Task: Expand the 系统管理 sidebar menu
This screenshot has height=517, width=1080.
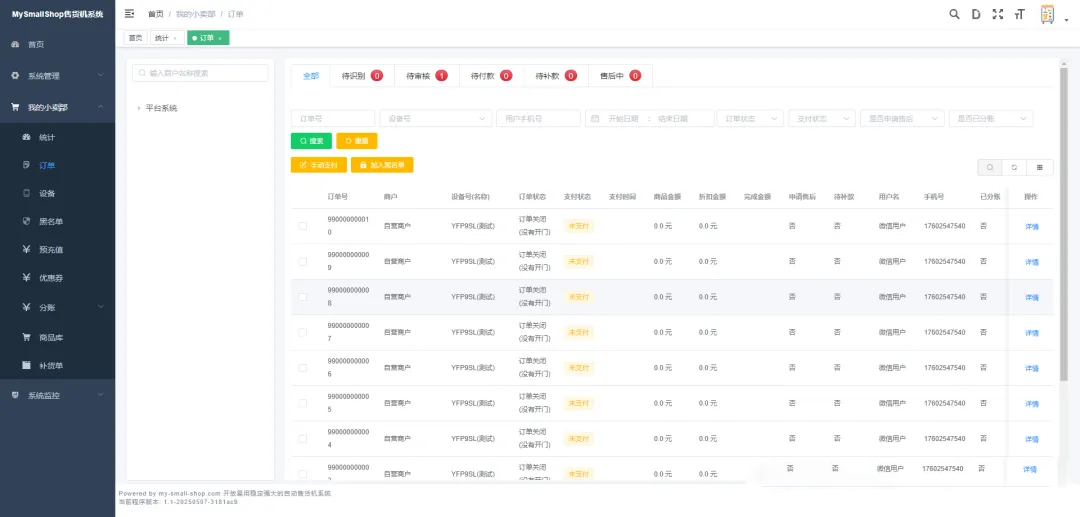Action: (x=101, y=76)
